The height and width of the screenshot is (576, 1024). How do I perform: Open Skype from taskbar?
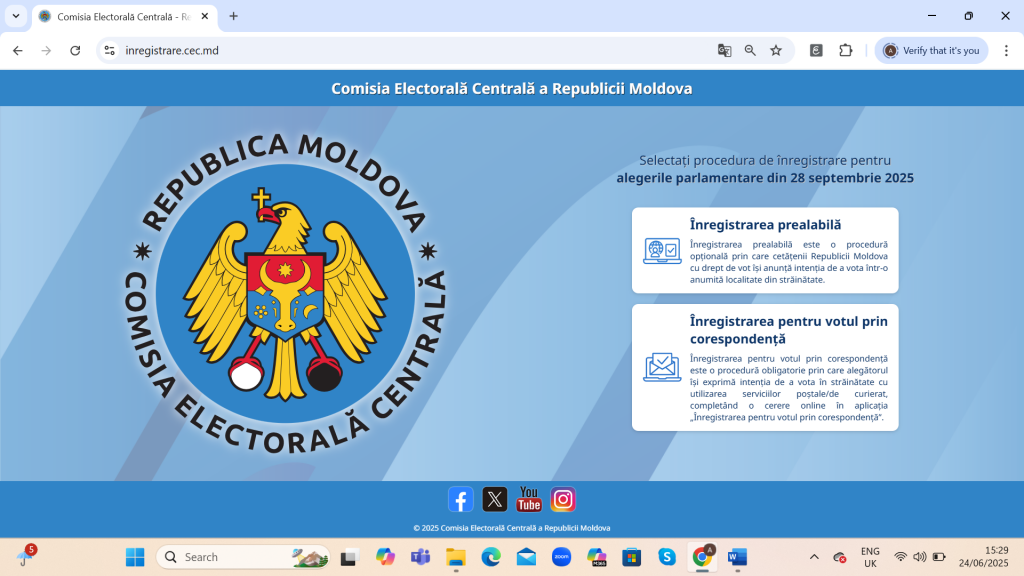667,557
